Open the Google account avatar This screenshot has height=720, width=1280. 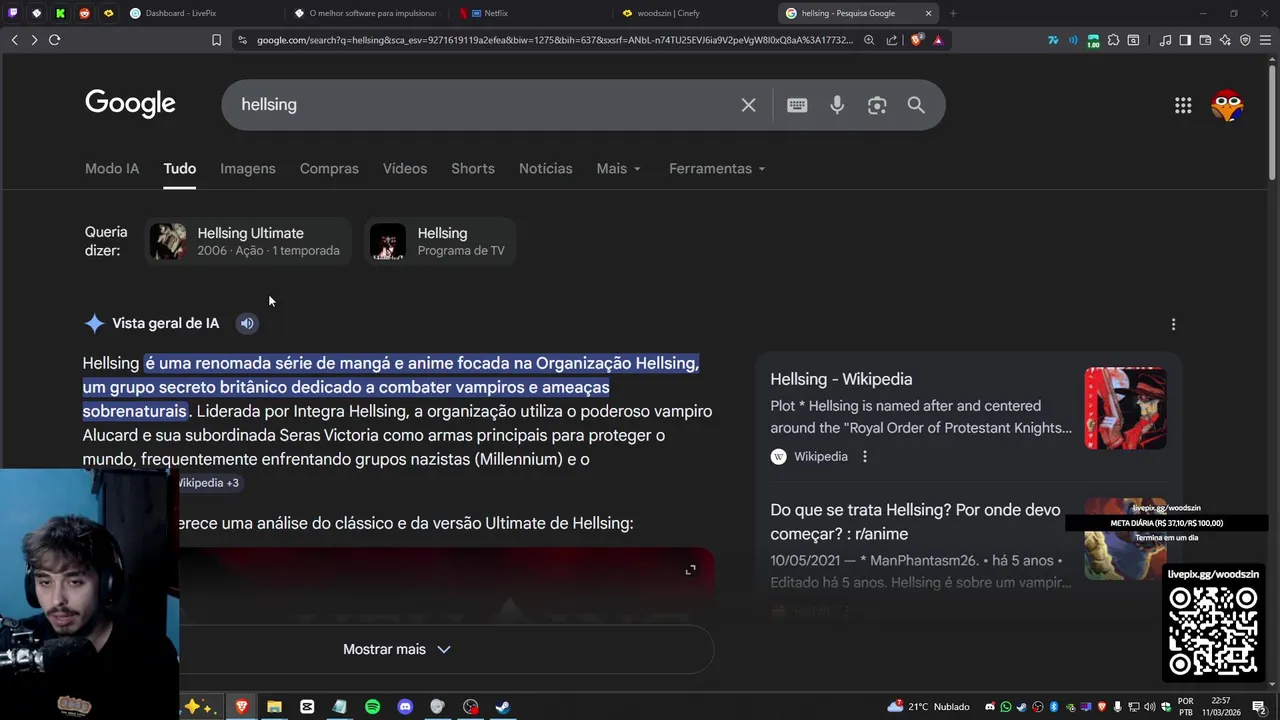[x=1227, y=105]
